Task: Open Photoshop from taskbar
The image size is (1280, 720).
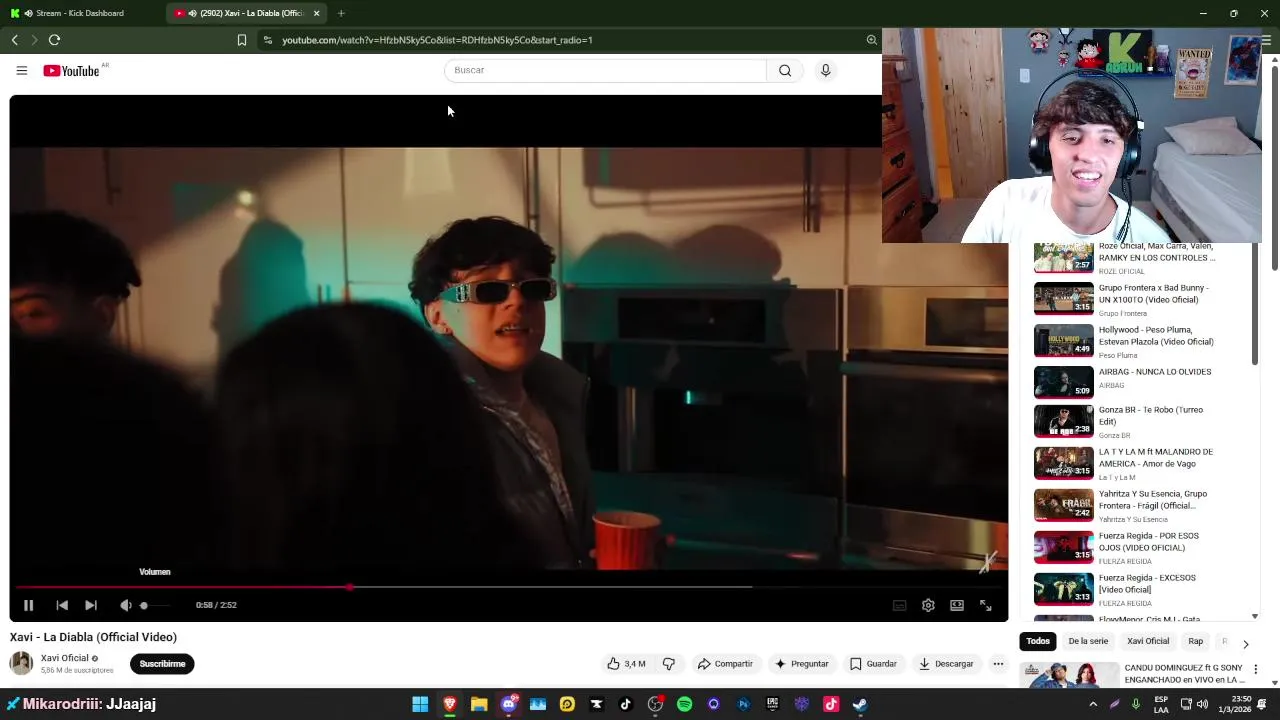Action: 743,704
